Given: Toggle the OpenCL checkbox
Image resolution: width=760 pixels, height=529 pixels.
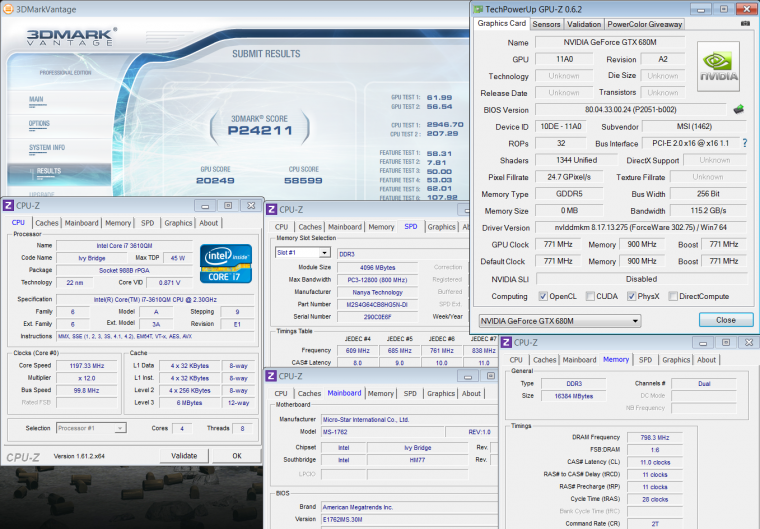Looking at the screenshot, I should 543,296.
